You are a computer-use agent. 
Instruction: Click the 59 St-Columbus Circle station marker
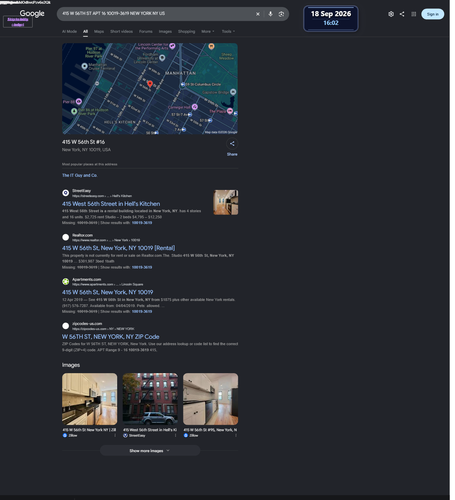point(183,85)
